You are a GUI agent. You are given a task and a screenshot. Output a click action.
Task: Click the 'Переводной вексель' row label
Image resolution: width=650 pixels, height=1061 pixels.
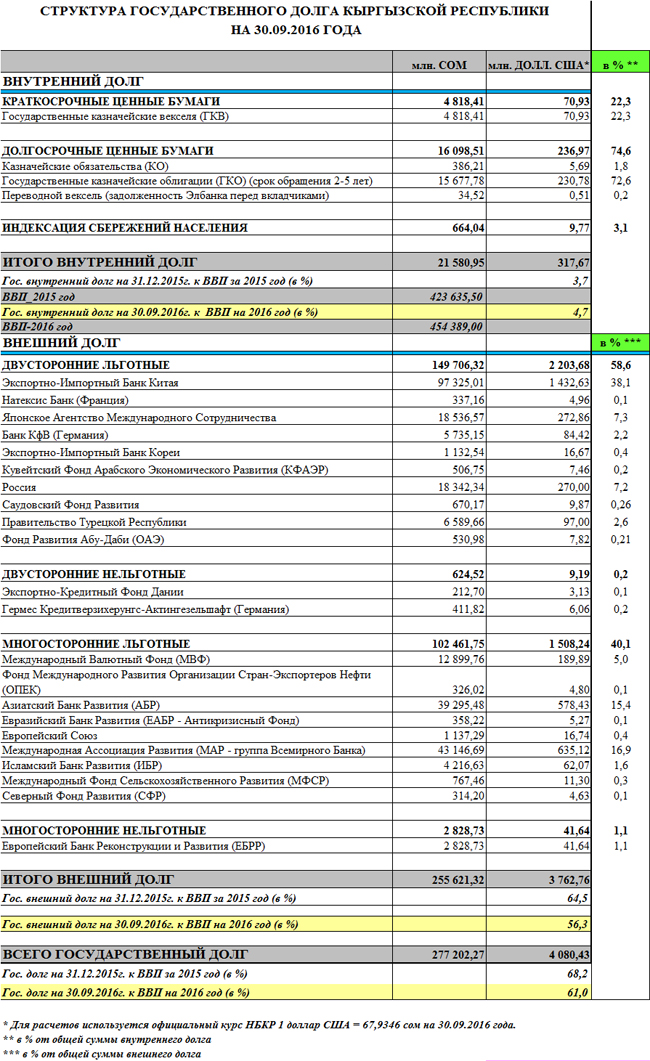click(165, 196)
